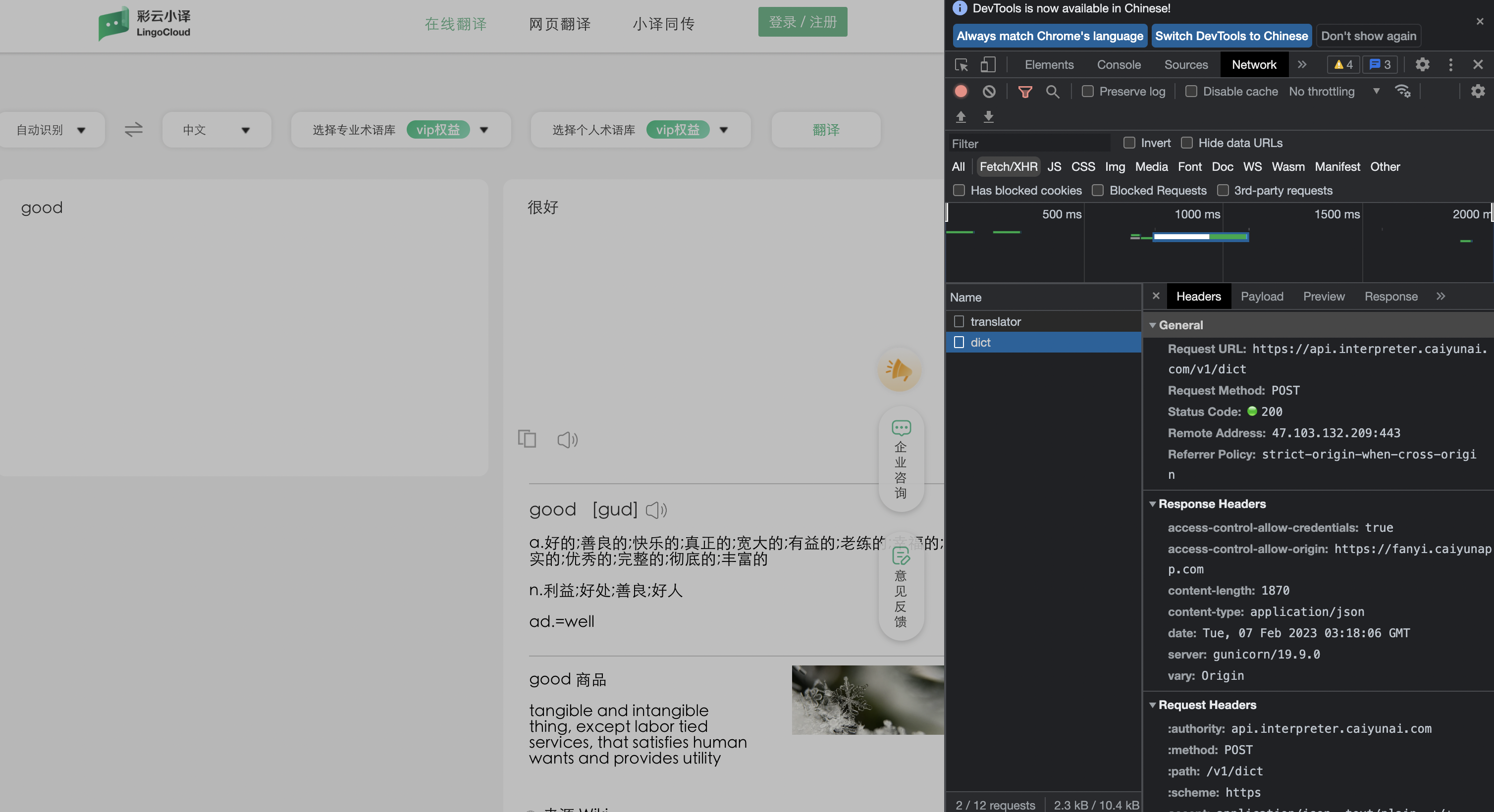Image resolution: width=1494 pixels, height=812 pixels.
Task: Open the 自动识别 source language dropdown
Action: [51, 130]
